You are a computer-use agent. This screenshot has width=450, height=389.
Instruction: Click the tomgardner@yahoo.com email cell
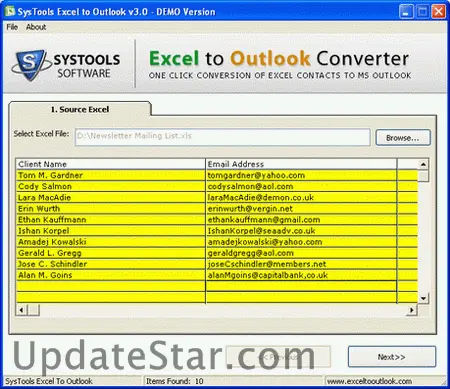(301, 175)
